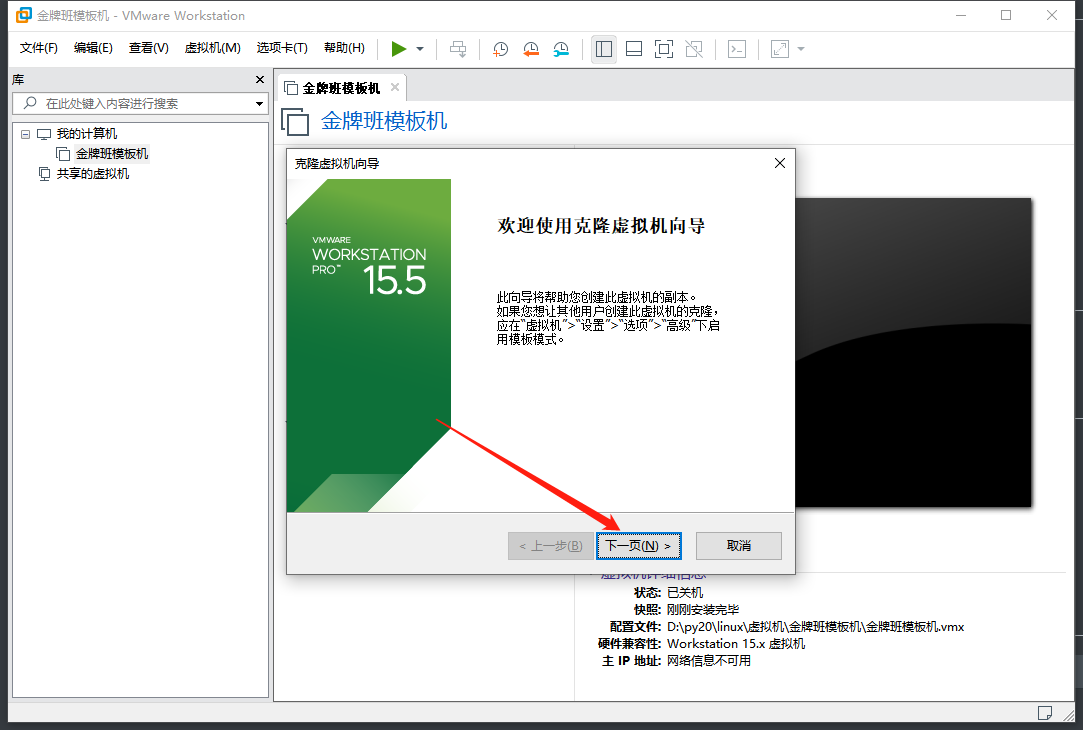Open the 选项卡(T) menu

(x=282, y=48)
